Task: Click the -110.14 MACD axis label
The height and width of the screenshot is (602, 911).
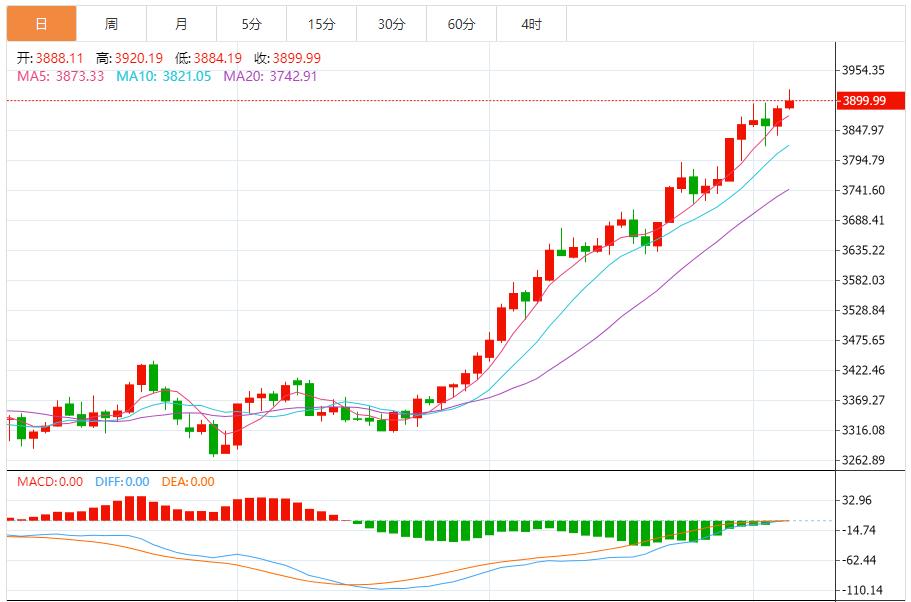Action: click(x=864, y=590)
